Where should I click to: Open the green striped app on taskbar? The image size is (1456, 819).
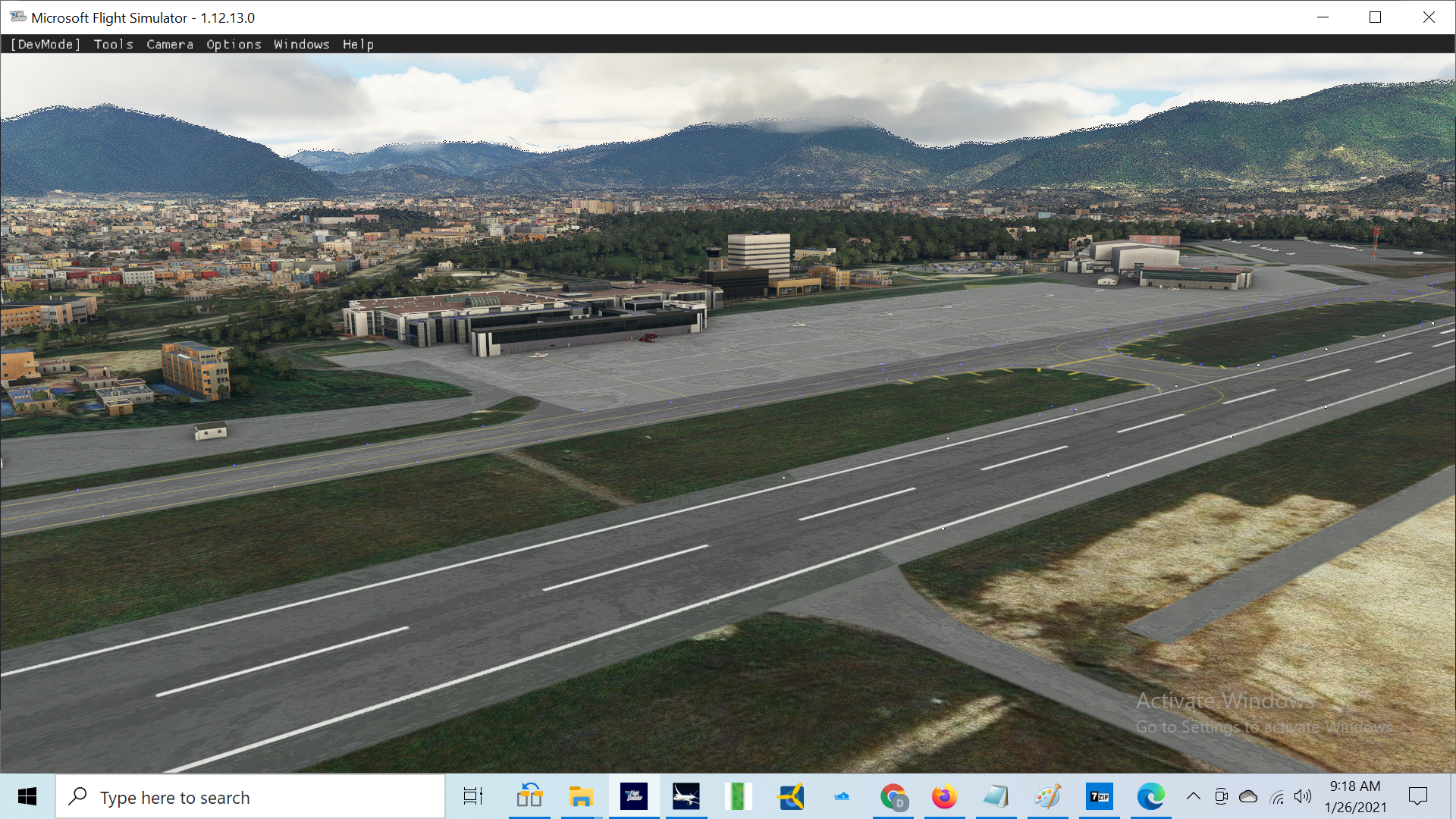point(738,796)
